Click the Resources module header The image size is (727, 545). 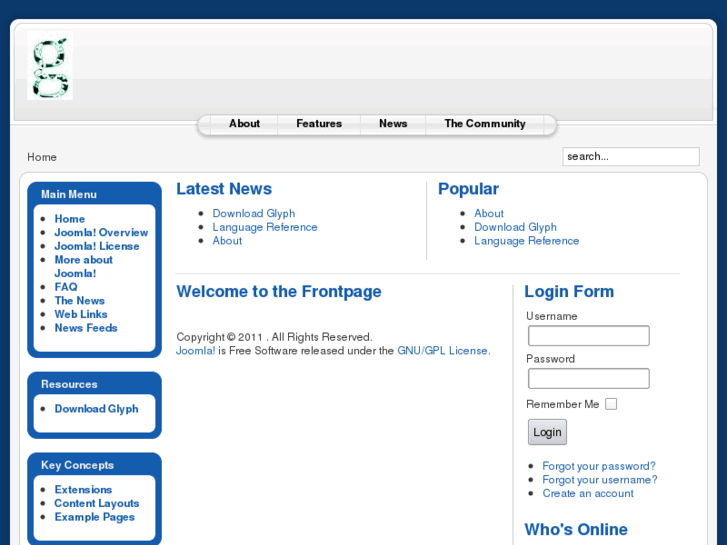(x=69, y=384)
